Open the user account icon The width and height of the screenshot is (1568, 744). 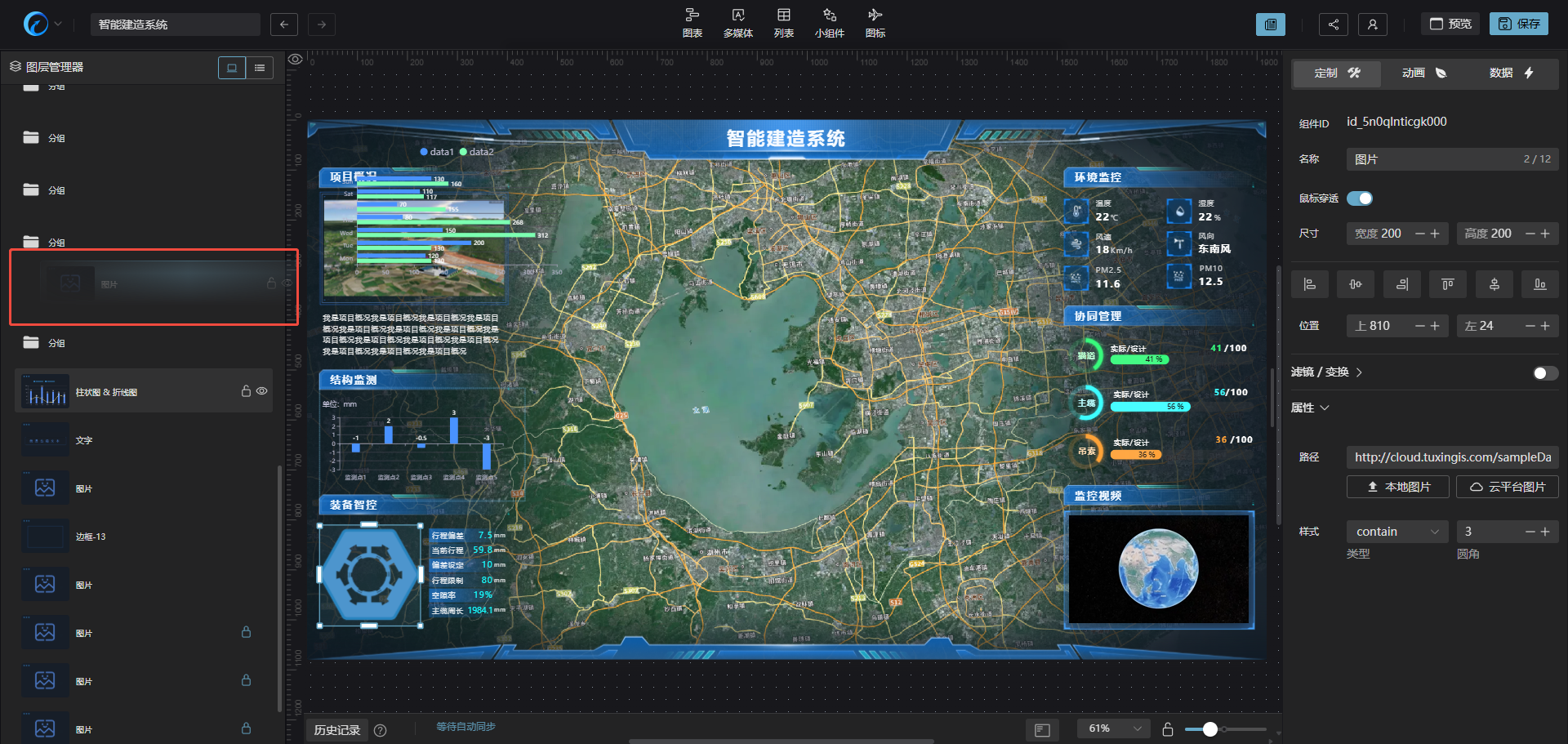1372,25
